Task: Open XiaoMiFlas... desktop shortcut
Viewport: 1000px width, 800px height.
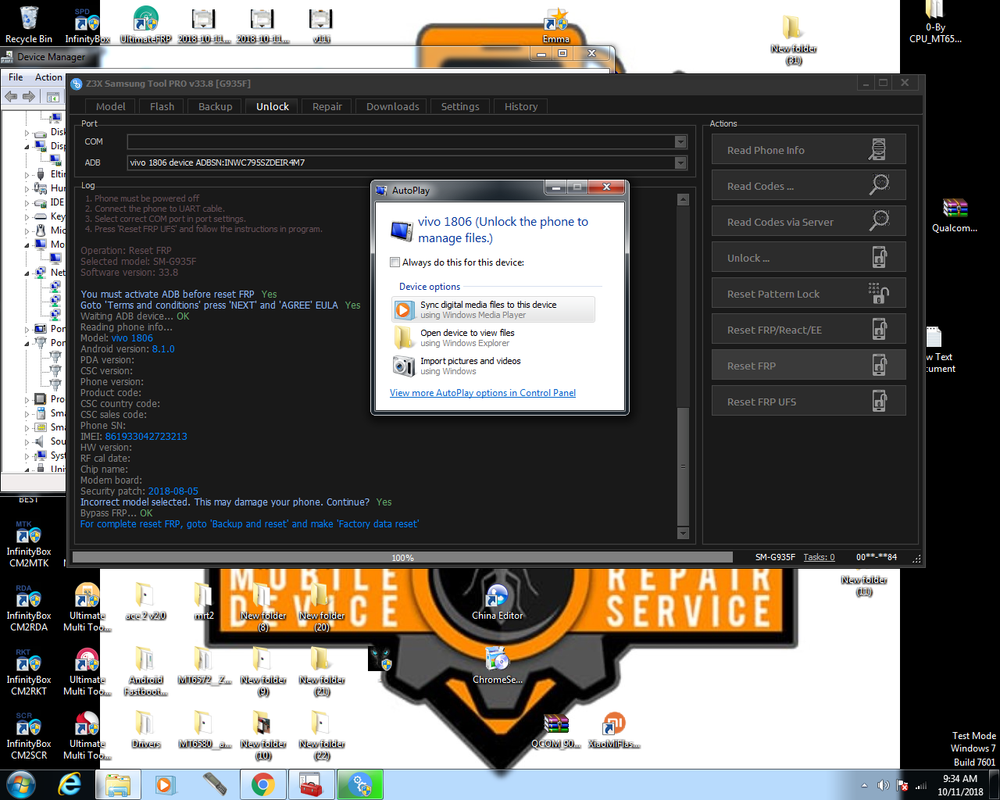Action: (614, 730)
